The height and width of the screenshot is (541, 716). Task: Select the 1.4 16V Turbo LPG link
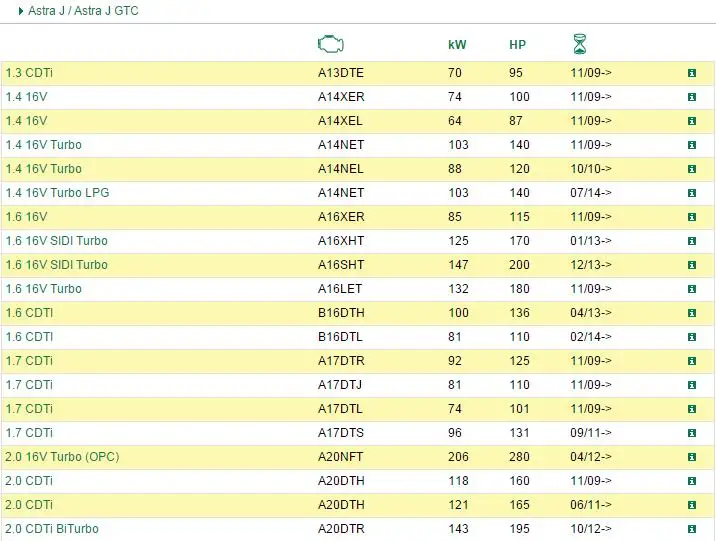point(58,193)
